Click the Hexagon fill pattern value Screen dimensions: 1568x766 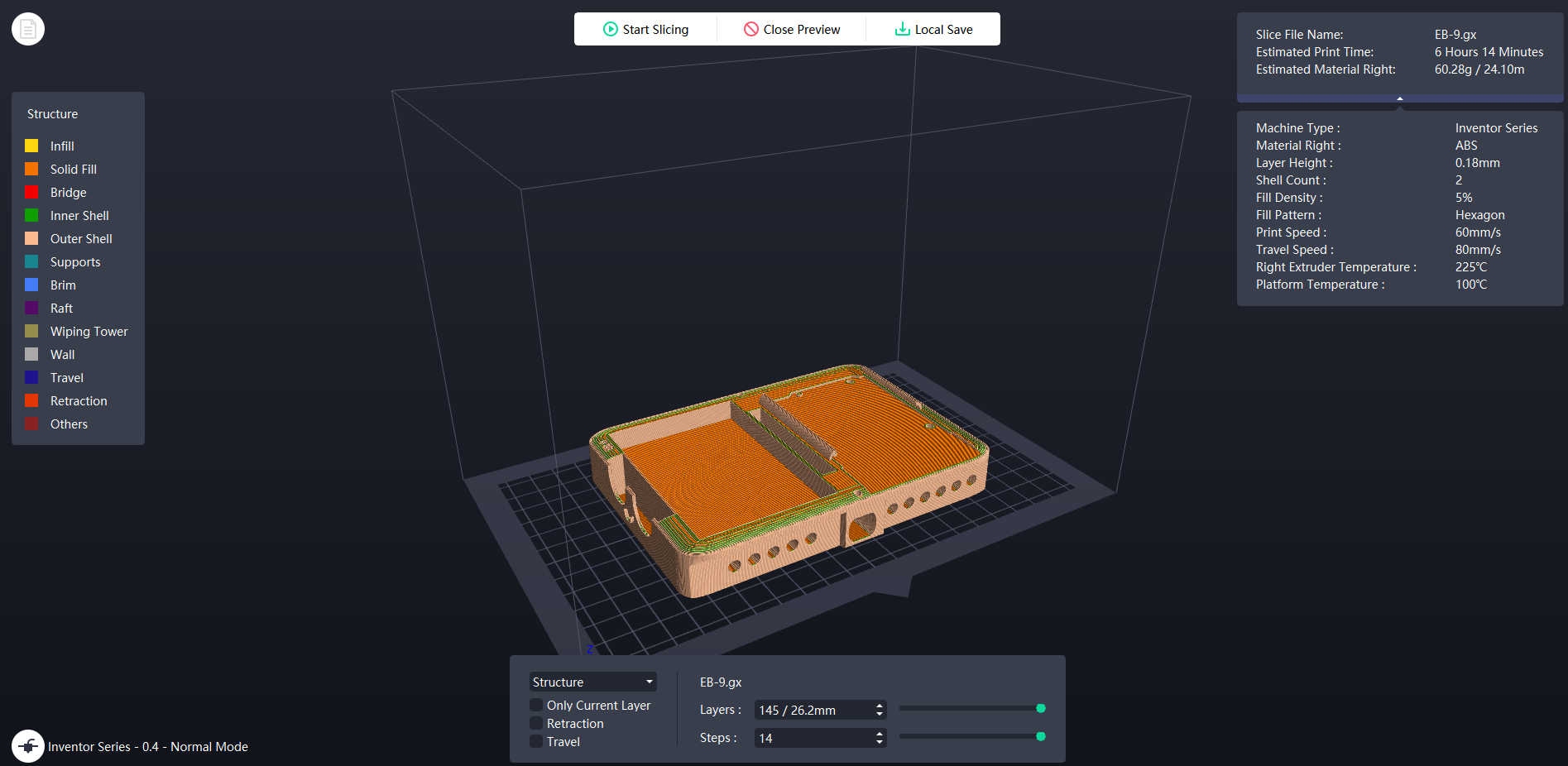[x=1480, y=215]
